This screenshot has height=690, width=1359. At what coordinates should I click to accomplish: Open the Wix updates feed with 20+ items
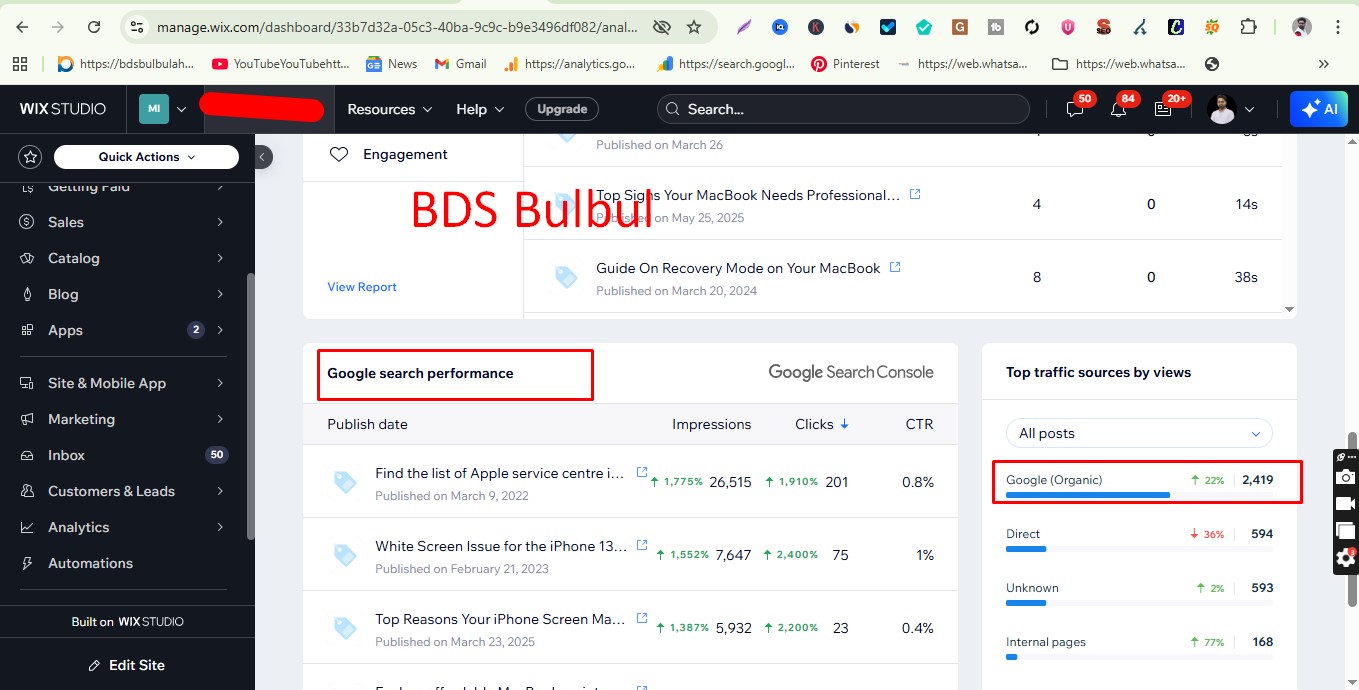tap(1163, 110)
